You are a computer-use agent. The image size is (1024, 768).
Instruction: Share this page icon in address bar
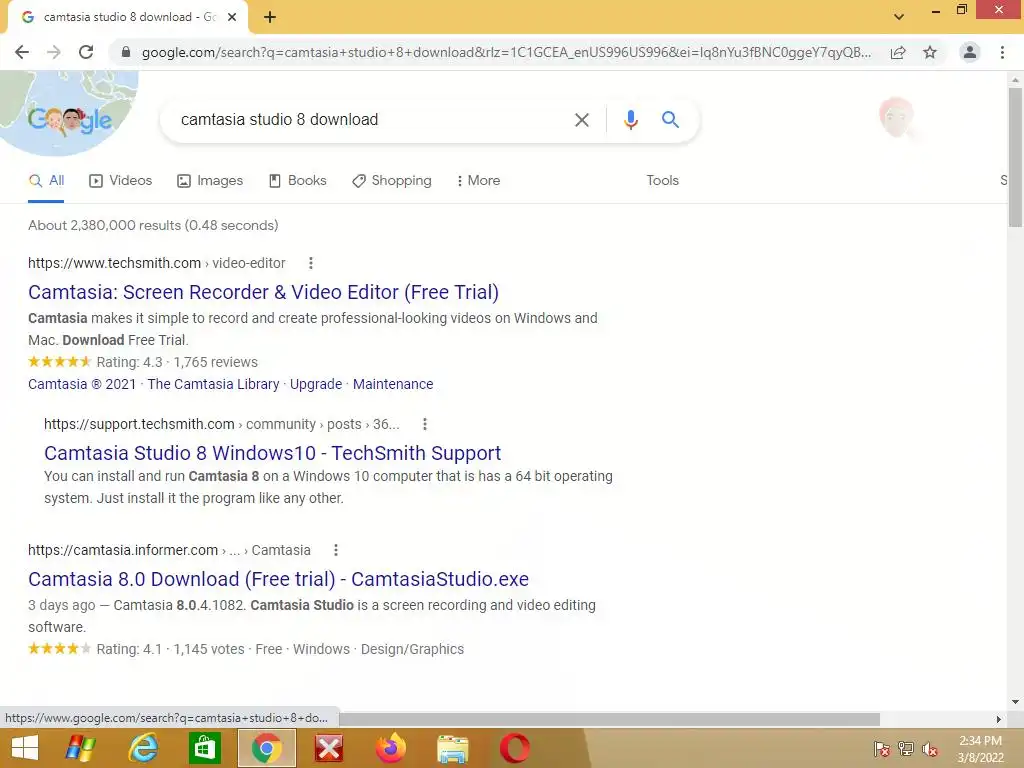pyautogui.click(x=898, y=52)
